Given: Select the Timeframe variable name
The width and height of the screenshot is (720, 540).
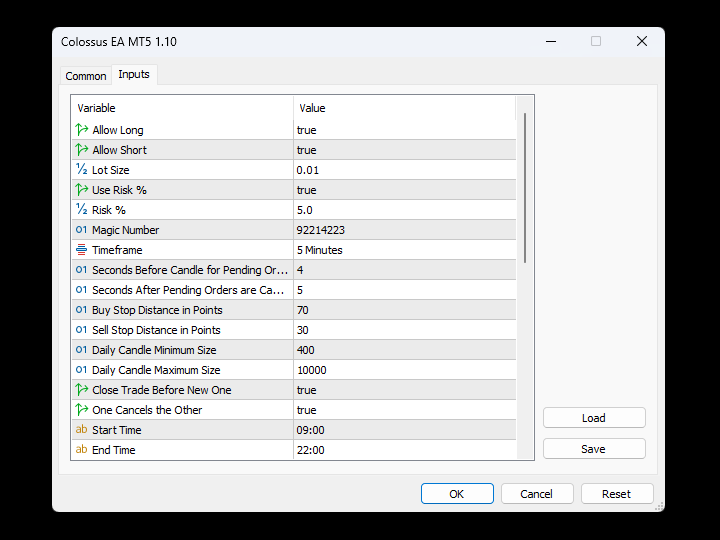Looking at the screenshot, I should (x=117, y=250).
